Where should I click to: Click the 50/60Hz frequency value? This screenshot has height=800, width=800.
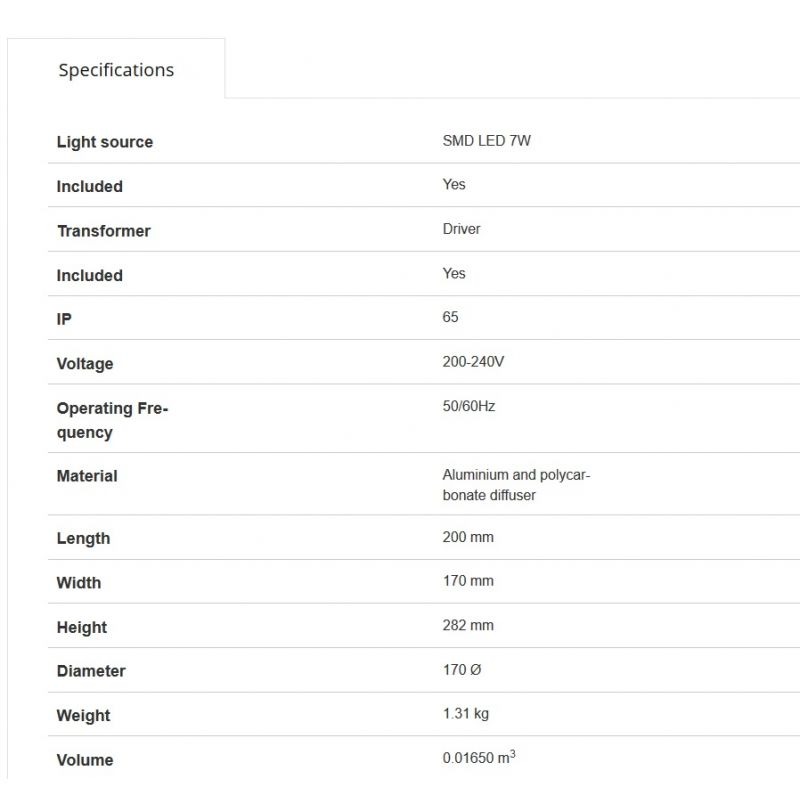[468, 406]
